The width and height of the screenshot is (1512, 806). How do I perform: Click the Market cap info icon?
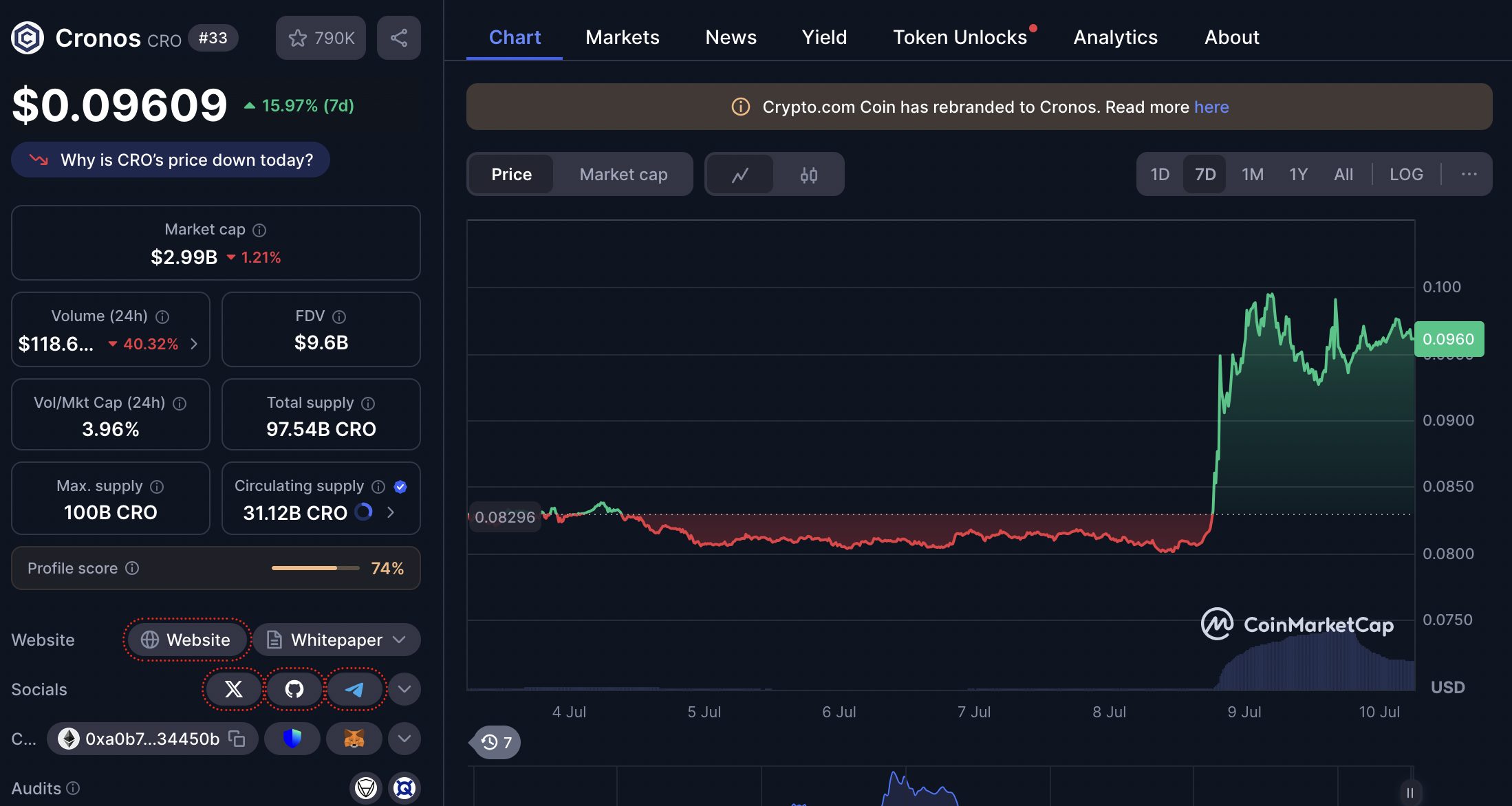click(x=259, y=230)
